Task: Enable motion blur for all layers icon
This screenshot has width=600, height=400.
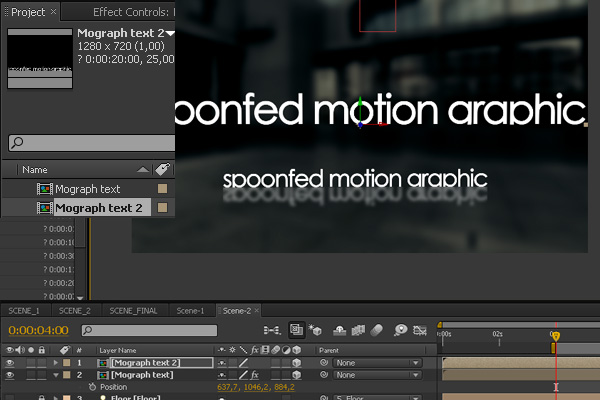Action: coord(377,330)
